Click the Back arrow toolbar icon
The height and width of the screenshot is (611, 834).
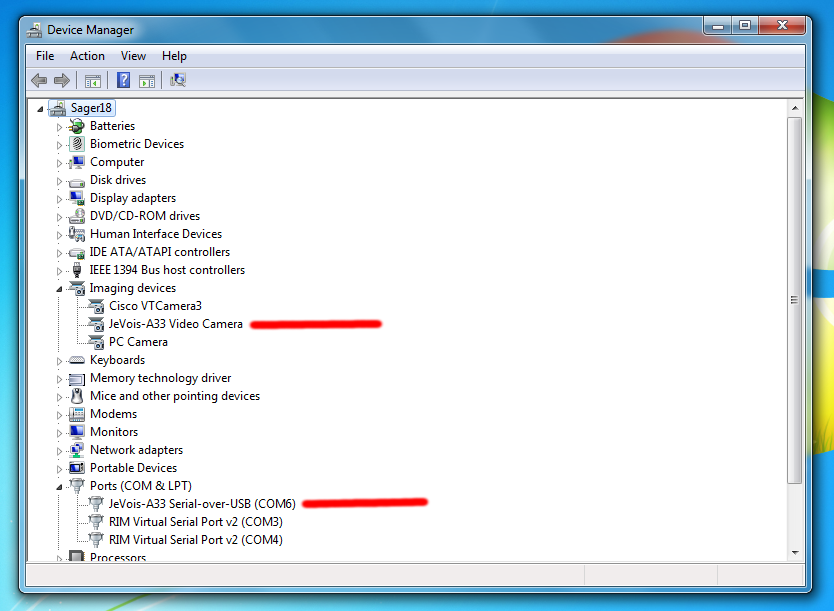click(39, 81)
